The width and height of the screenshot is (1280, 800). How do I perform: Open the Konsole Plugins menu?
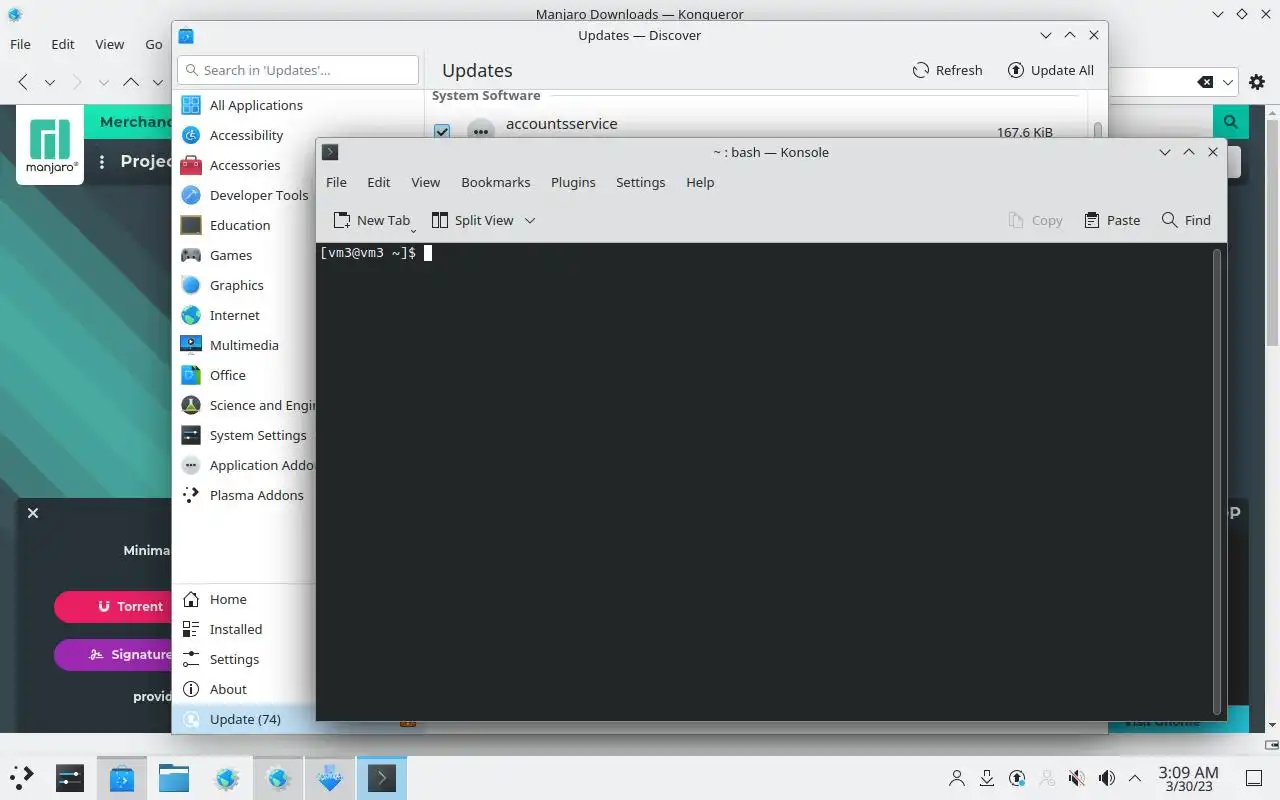[573, 182]
